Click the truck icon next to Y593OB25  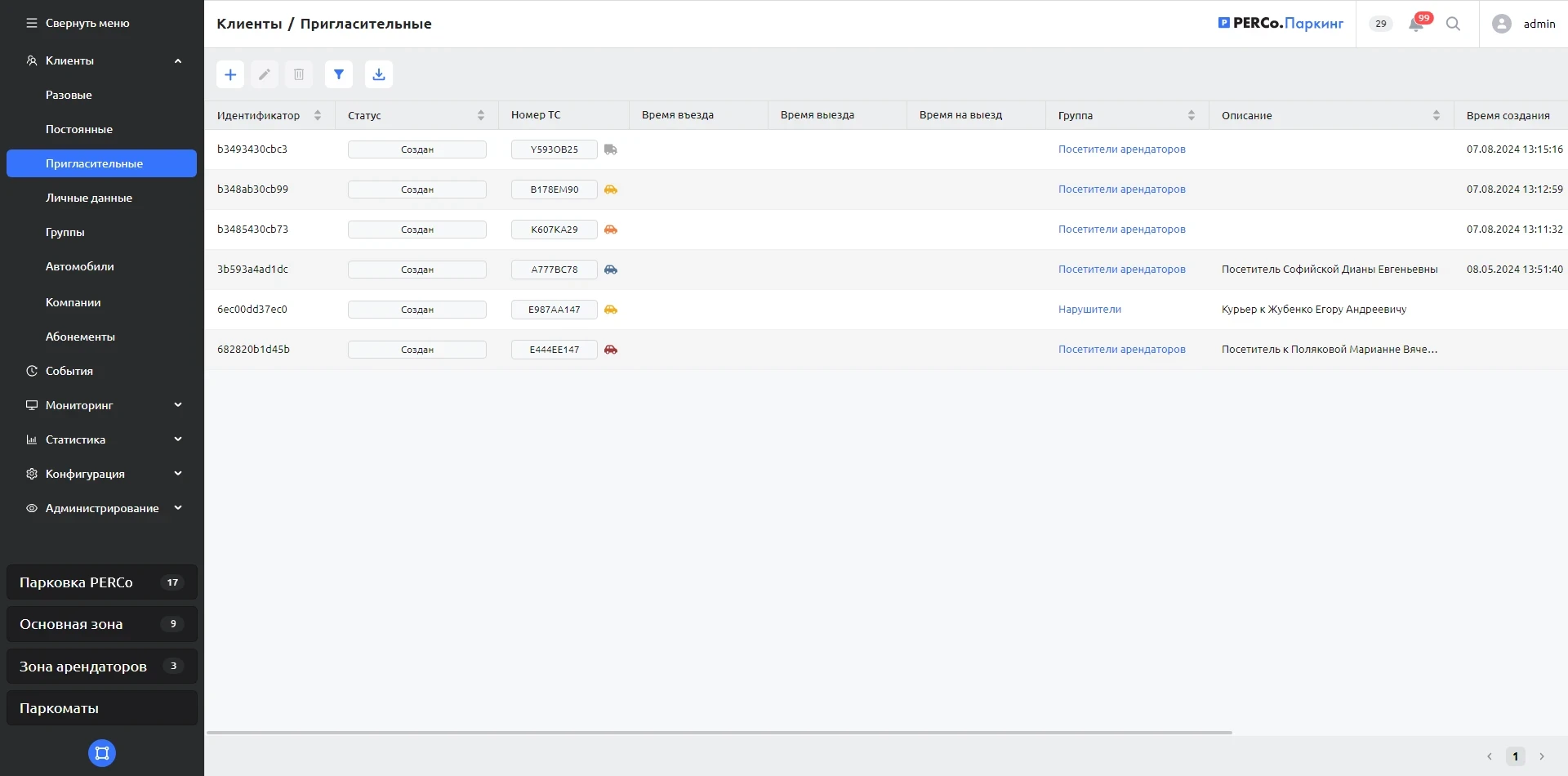pyautogui.click(x=611, y=149)
